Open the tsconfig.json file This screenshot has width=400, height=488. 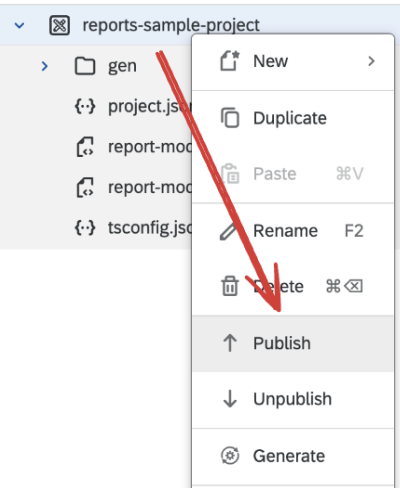tap(96, 228)
